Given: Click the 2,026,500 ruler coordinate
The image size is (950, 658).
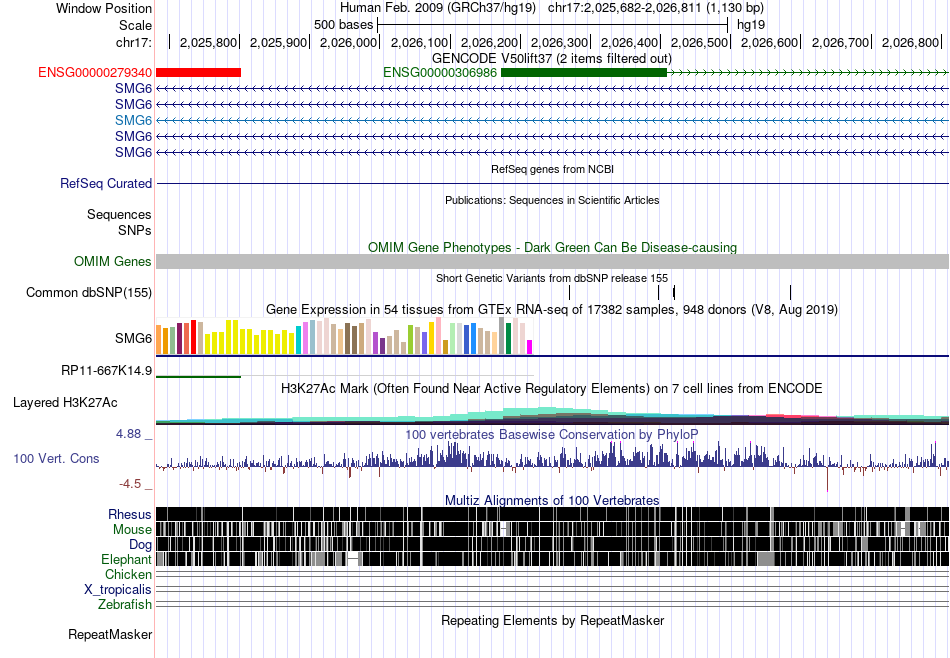Looking at the screenshot, I should [x=699, y=43].
